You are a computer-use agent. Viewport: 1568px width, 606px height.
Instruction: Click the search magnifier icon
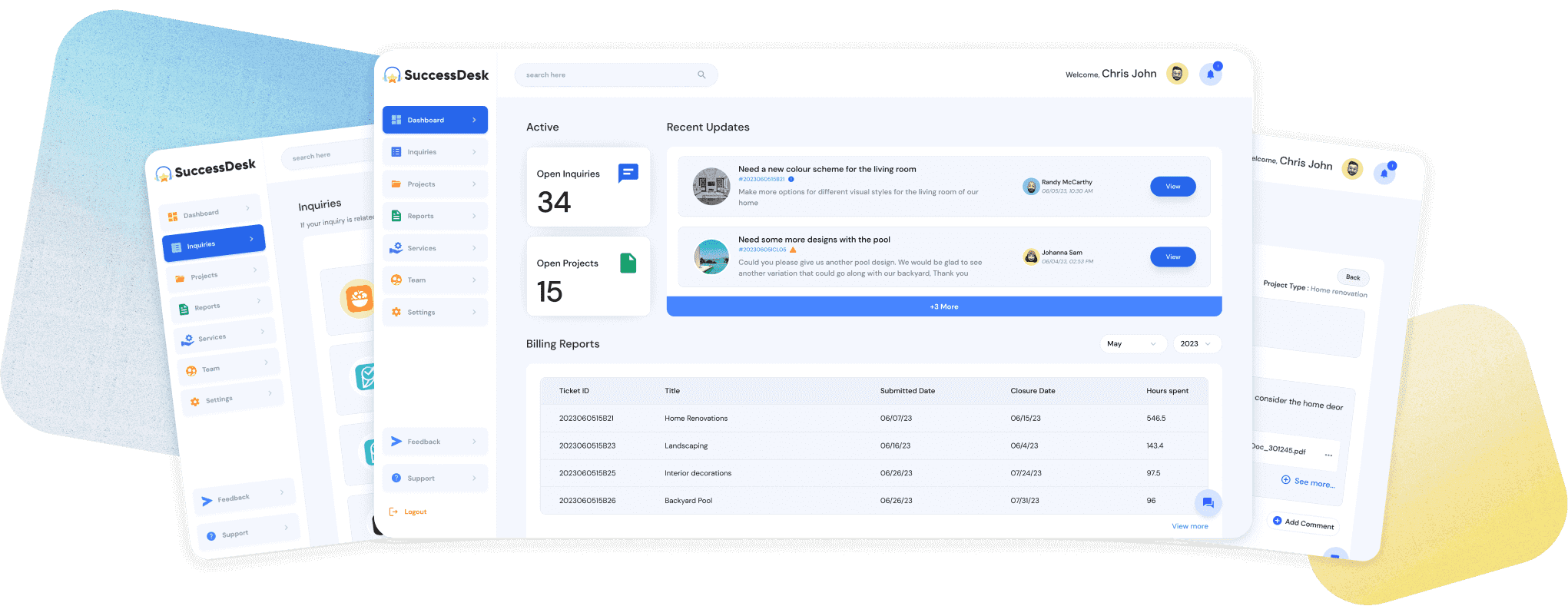pos(701,75)
